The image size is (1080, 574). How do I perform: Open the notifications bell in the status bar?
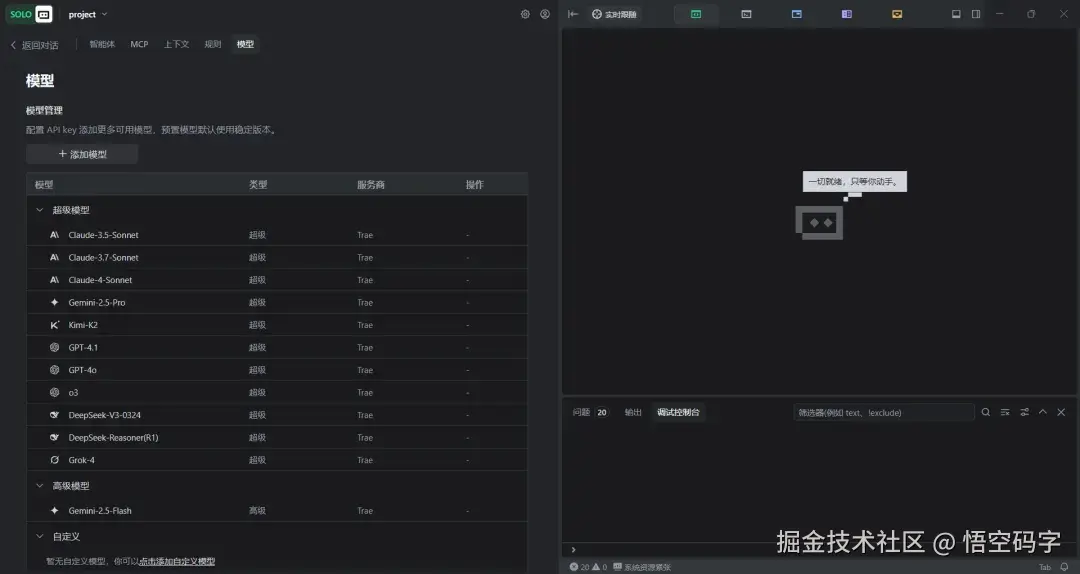[1064, 567]
